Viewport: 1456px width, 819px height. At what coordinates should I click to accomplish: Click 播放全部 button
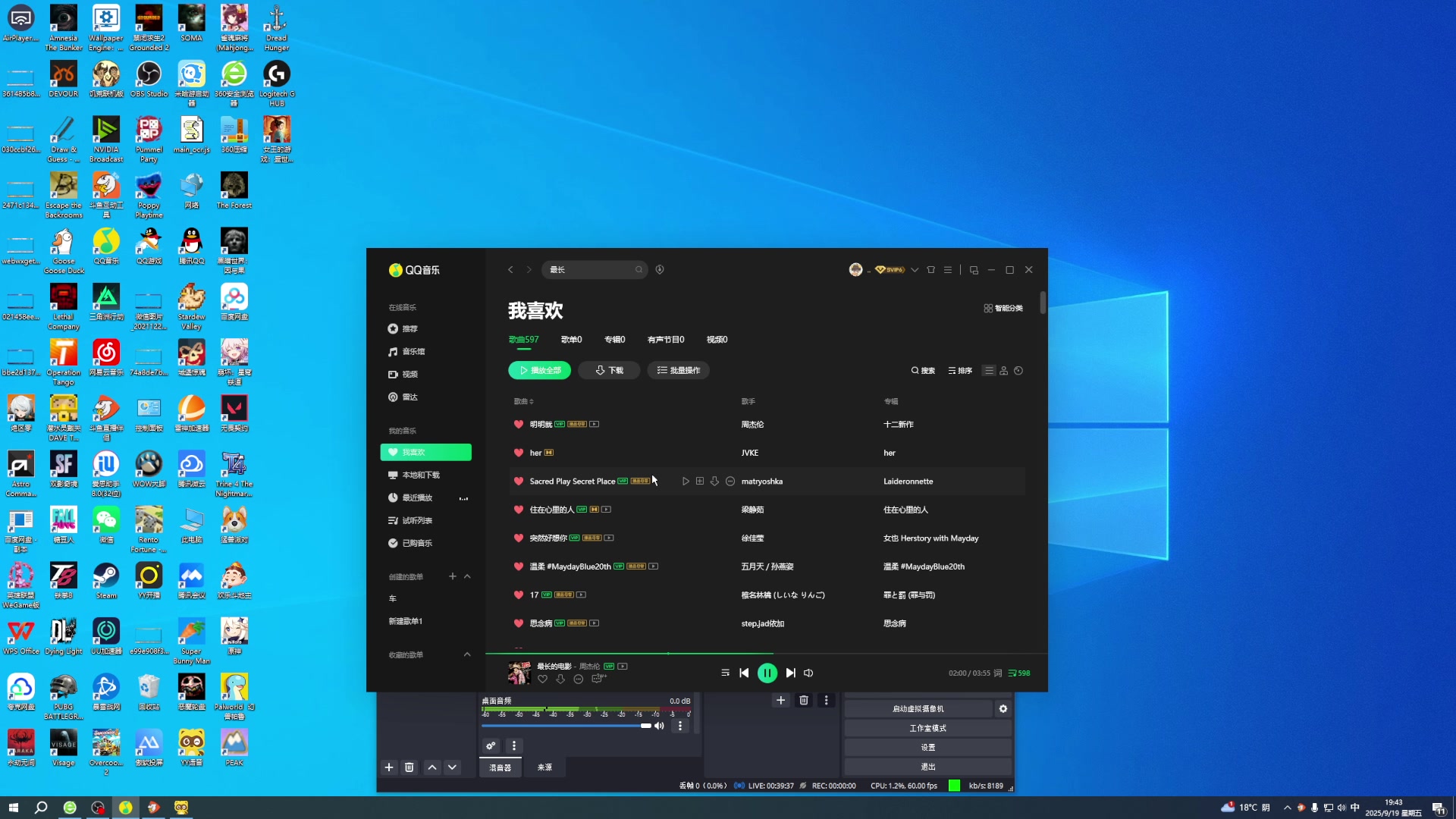[x=539, y=370]
